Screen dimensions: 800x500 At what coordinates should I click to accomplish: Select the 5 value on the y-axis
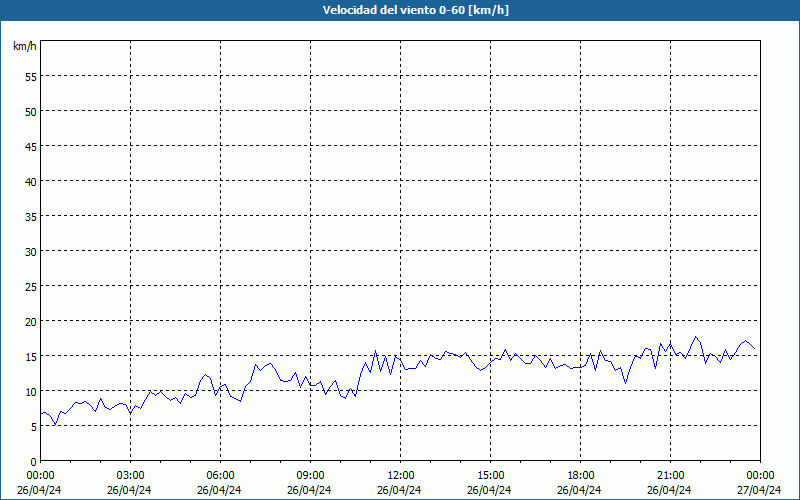coord(34,427)
